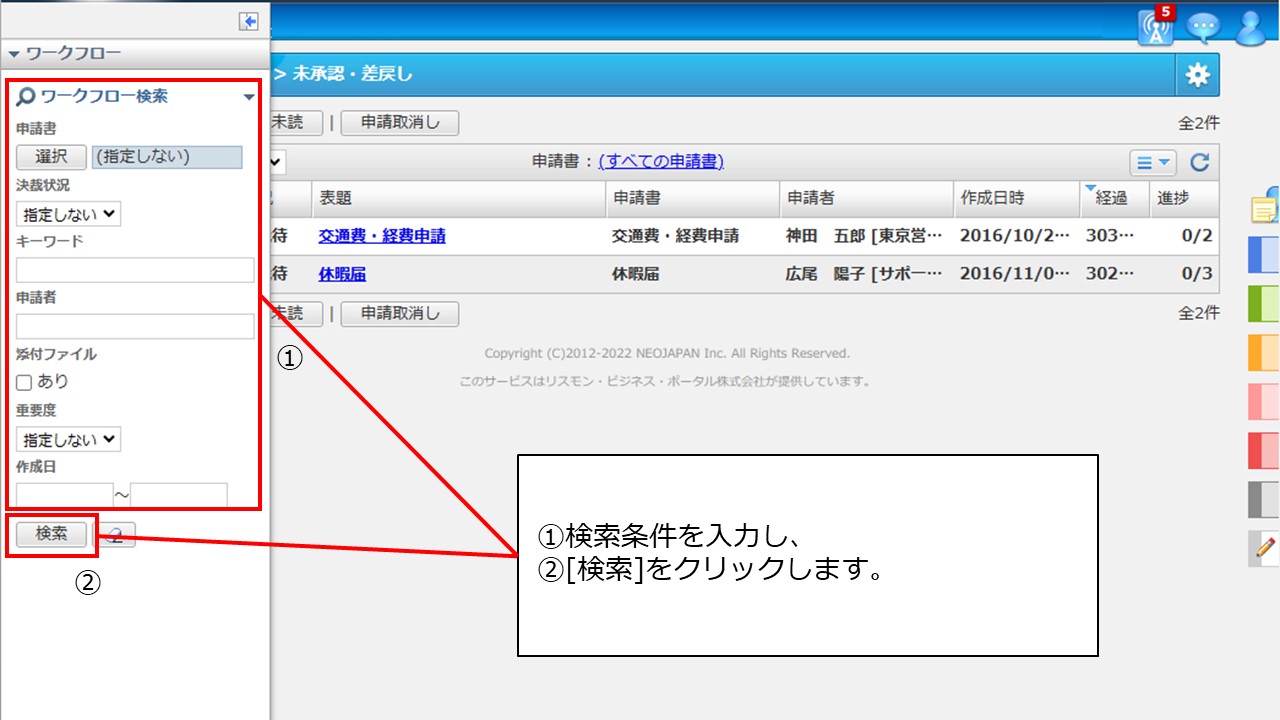Click the gear settings icon in the header
Image resolution: width=1280 pixels, height=720 pixels.
pos(1197,73)
